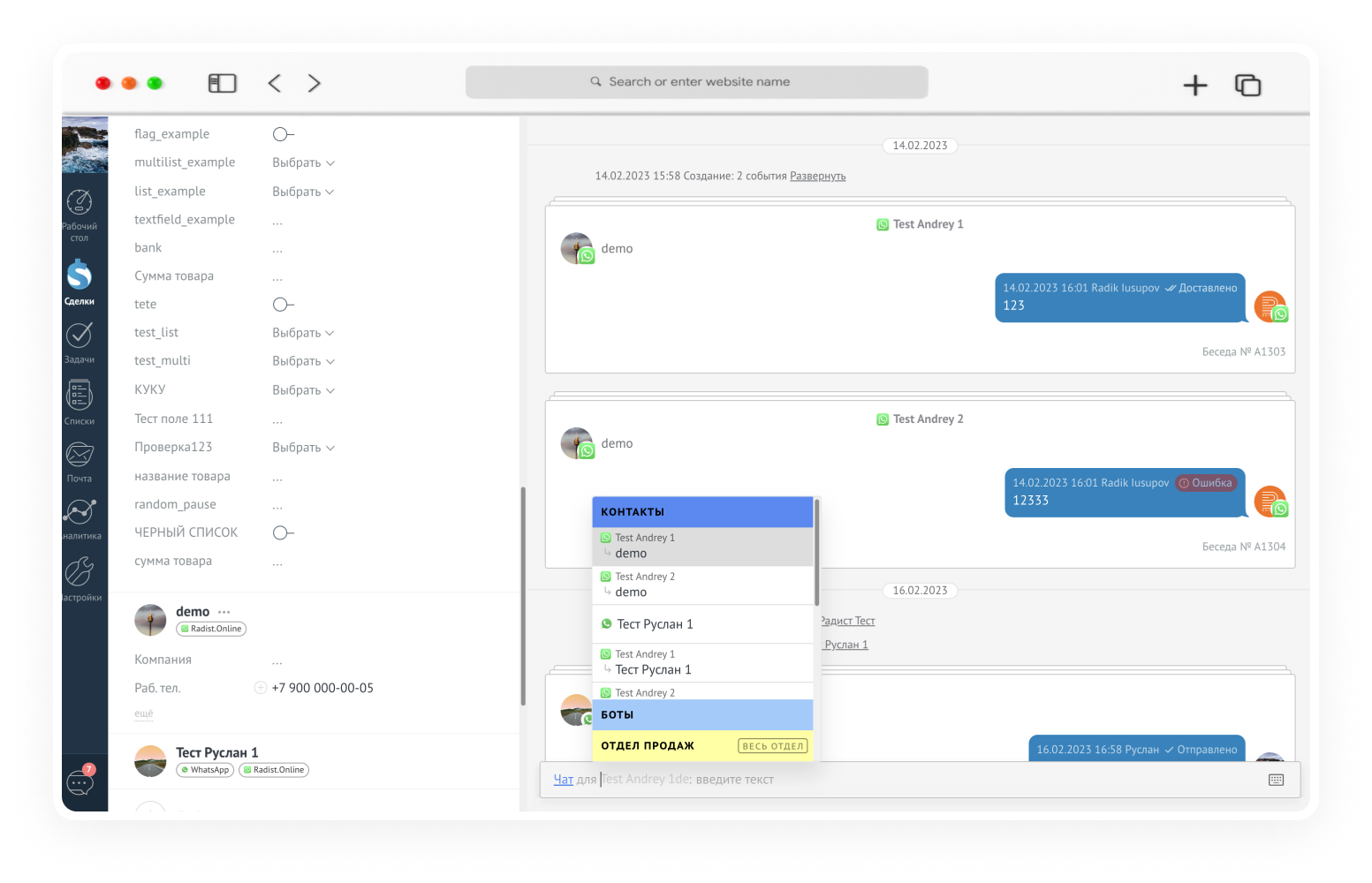Open the multilist_example Выбрать dropdown
Screen dimensions: 1372x883
303,162
